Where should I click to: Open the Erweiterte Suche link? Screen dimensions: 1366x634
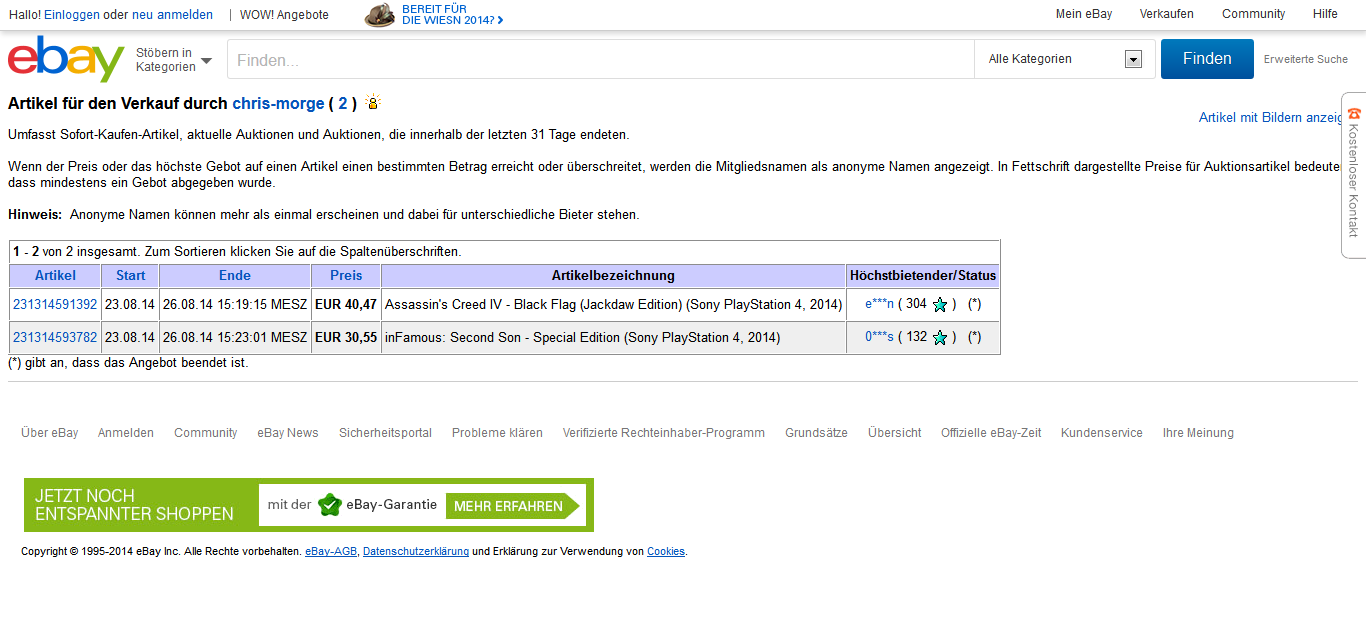pyautogui.click(x=1306, y=59)
